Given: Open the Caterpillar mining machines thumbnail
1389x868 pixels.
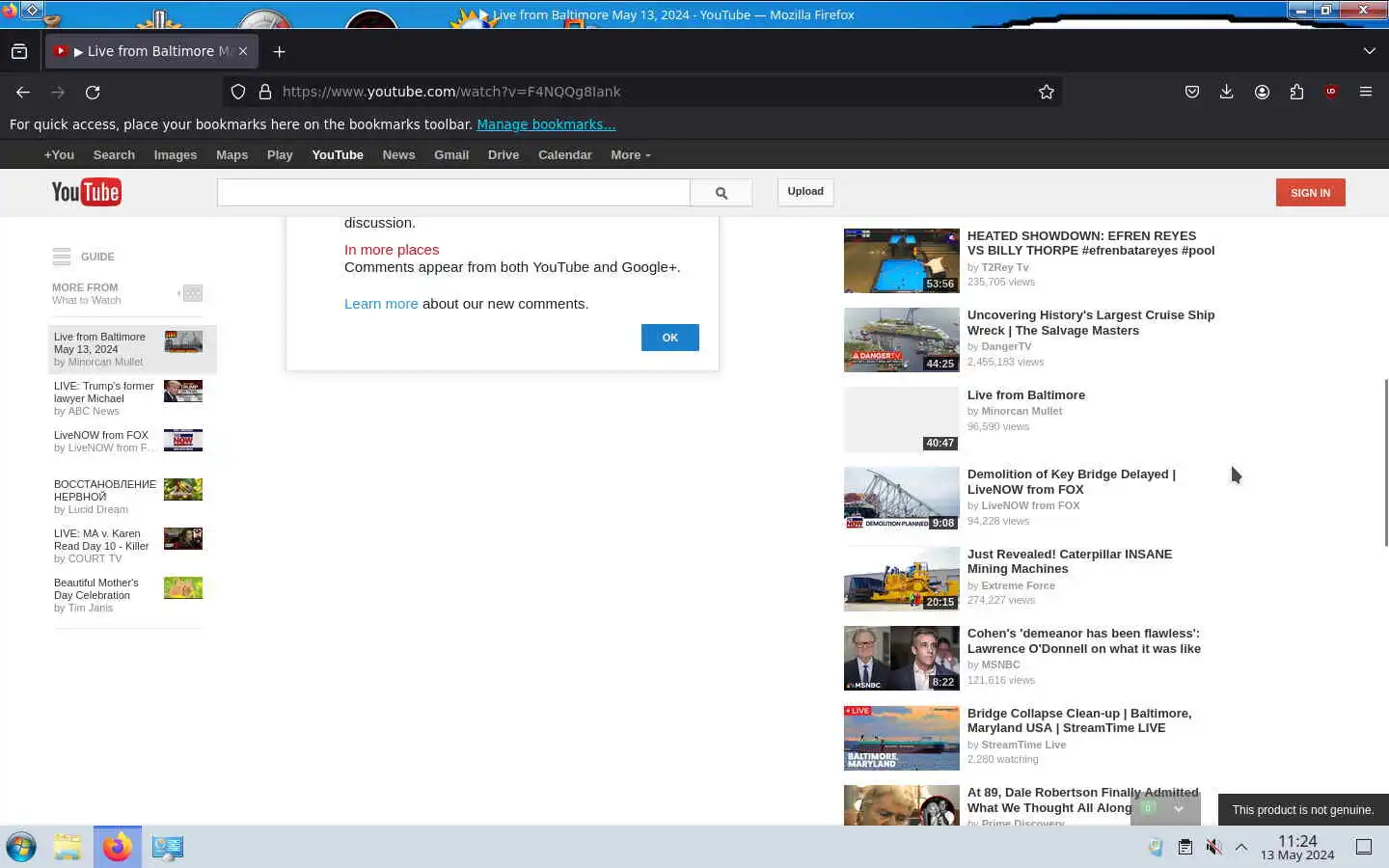Looking at the screenshot, I should [901, 579].
